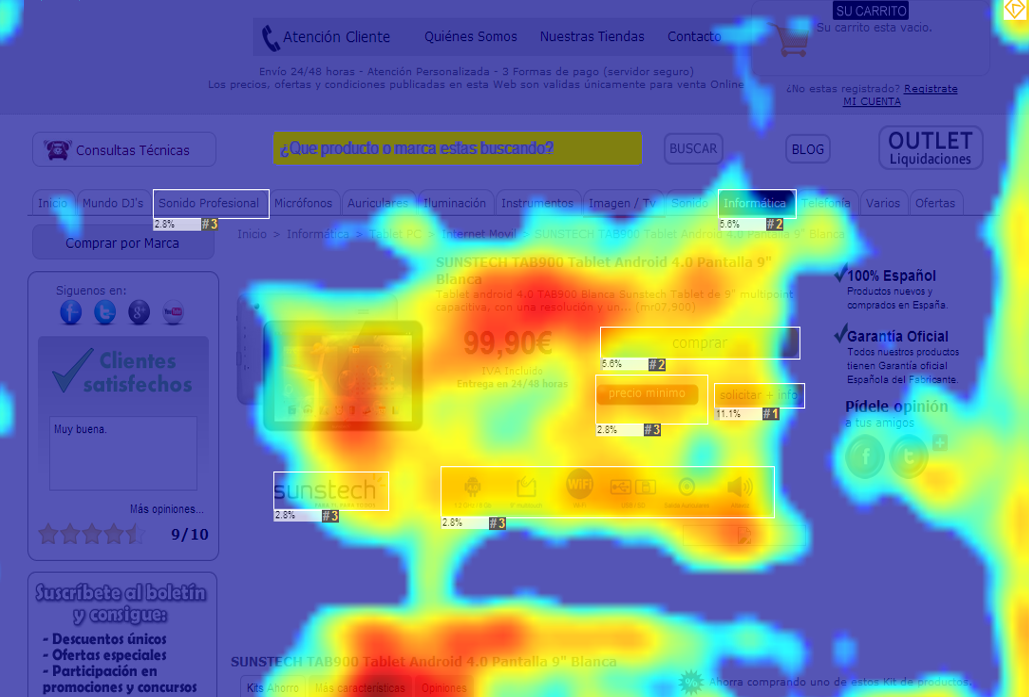Click the WiFi feature icon
1029x697 pixels.
(x=580, y=487)
